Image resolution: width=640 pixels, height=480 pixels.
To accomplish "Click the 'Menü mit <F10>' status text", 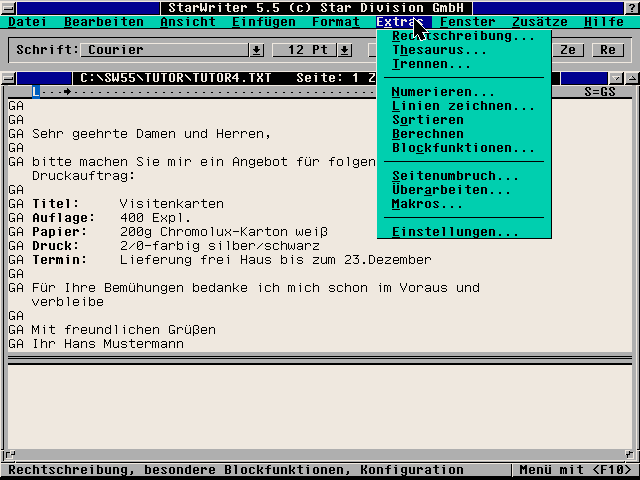I will (x=576, y=470).
